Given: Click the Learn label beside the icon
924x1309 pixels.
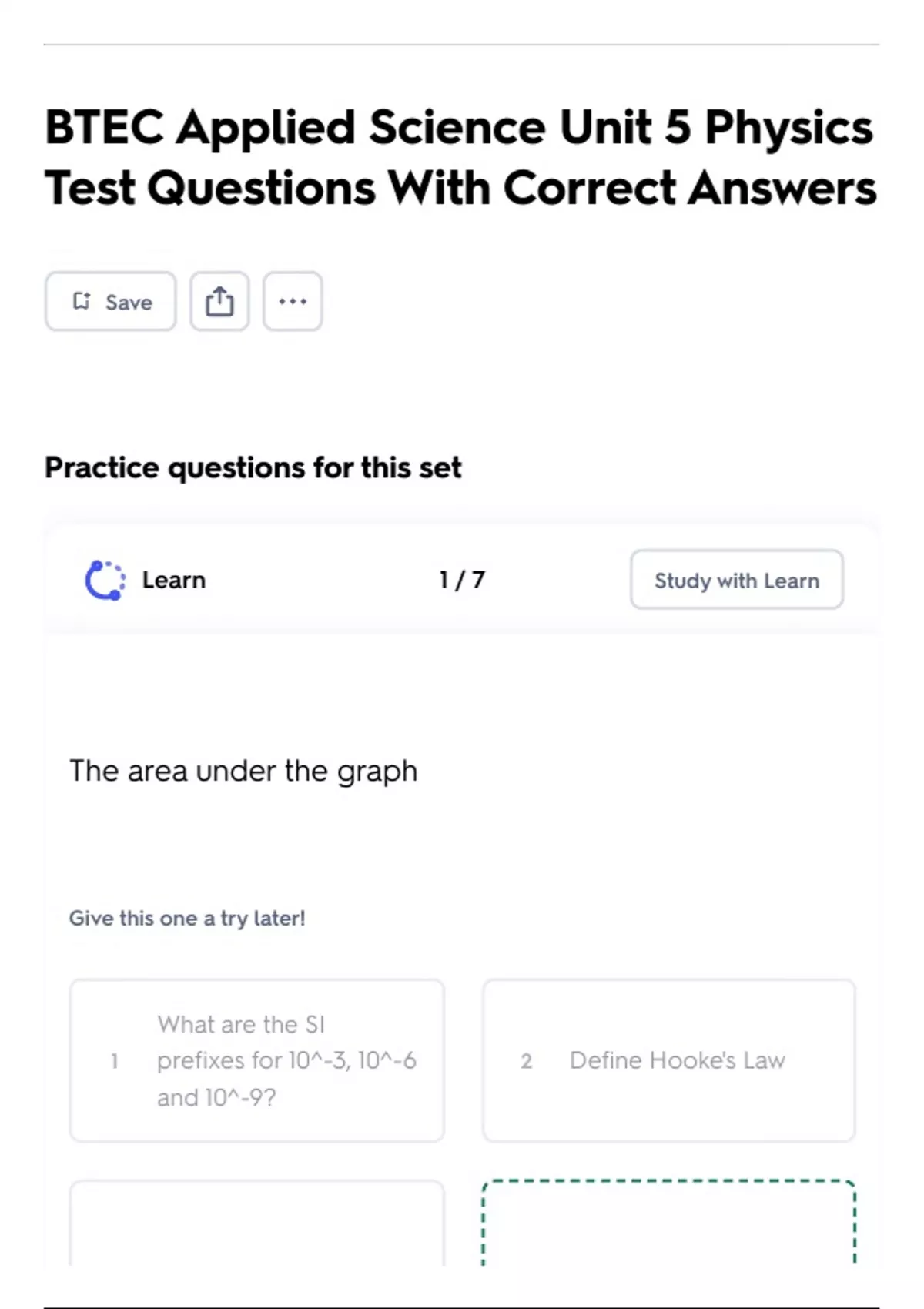Looking at the screenshot, I should point(173,580).
